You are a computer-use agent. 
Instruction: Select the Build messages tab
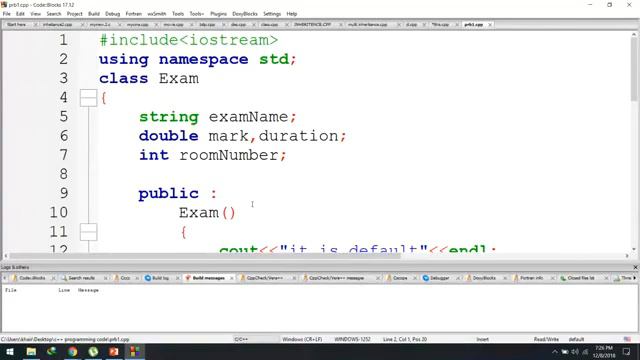point(208,278)
